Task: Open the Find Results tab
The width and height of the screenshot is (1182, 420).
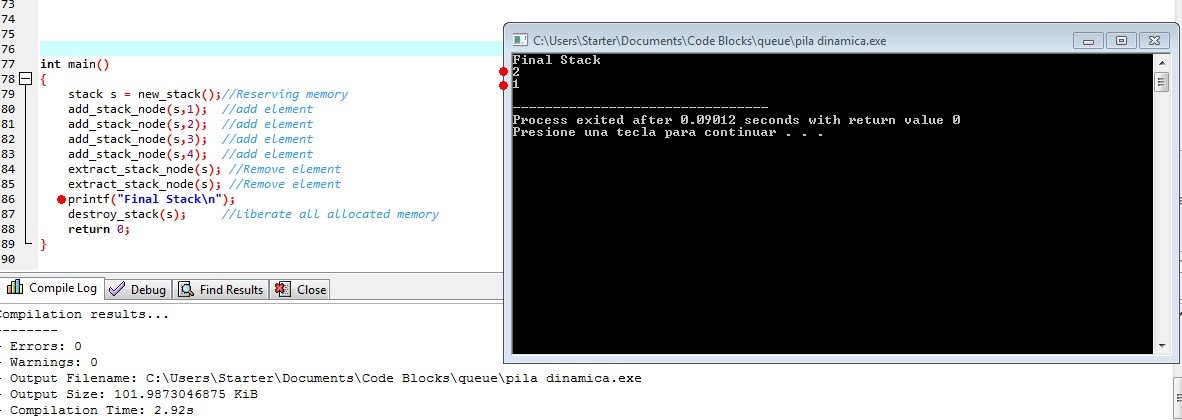Action: click(x=222, y=290)
